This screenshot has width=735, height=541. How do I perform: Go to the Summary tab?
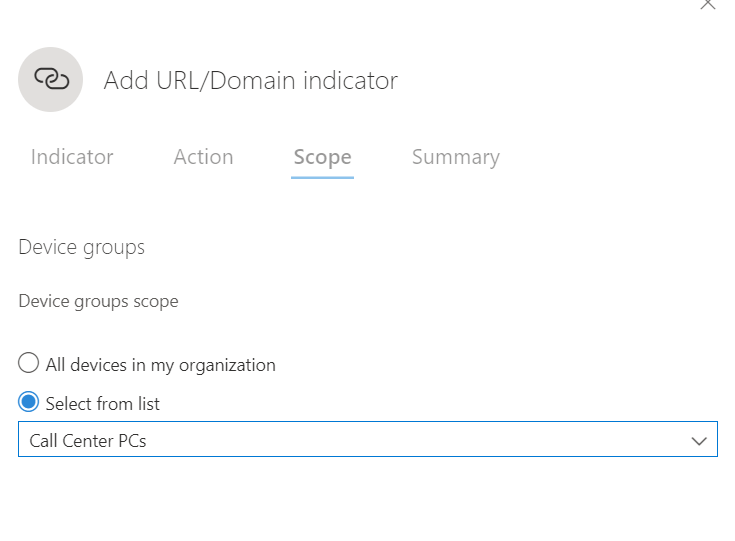click(455, 157)
